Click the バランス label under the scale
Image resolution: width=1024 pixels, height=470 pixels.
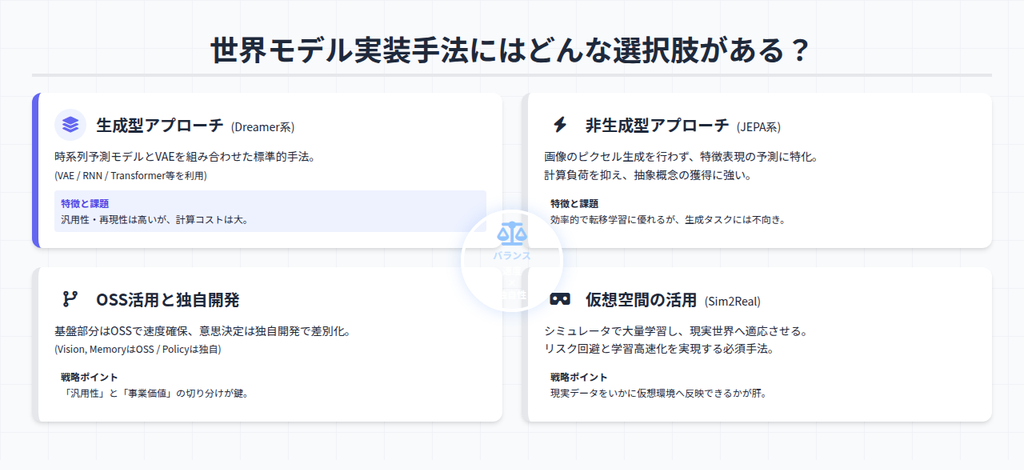click(x=512, y=255)
